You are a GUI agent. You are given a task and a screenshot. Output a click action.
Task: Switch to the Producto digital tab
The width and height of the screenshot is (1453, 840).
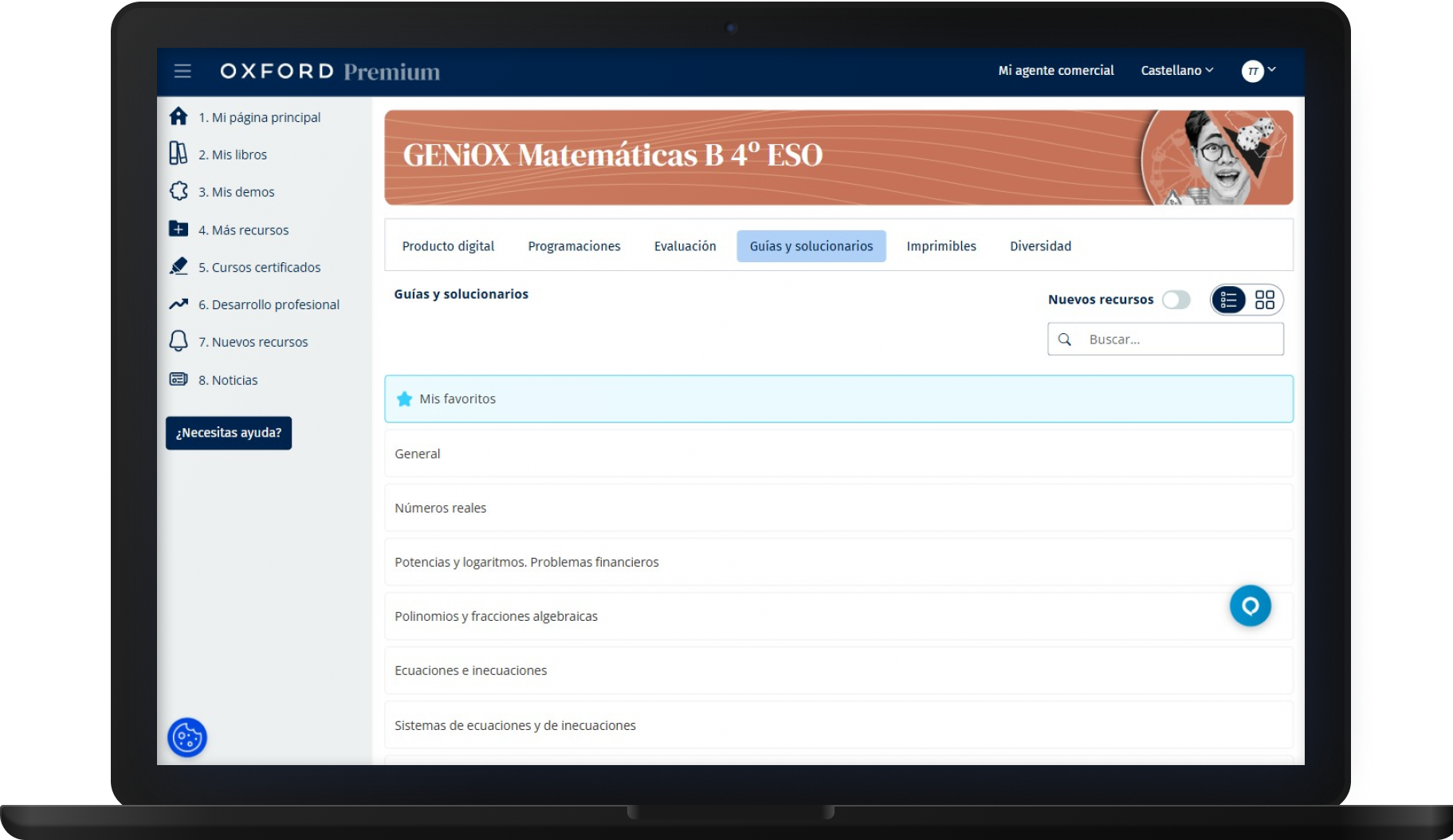[448, 246]
